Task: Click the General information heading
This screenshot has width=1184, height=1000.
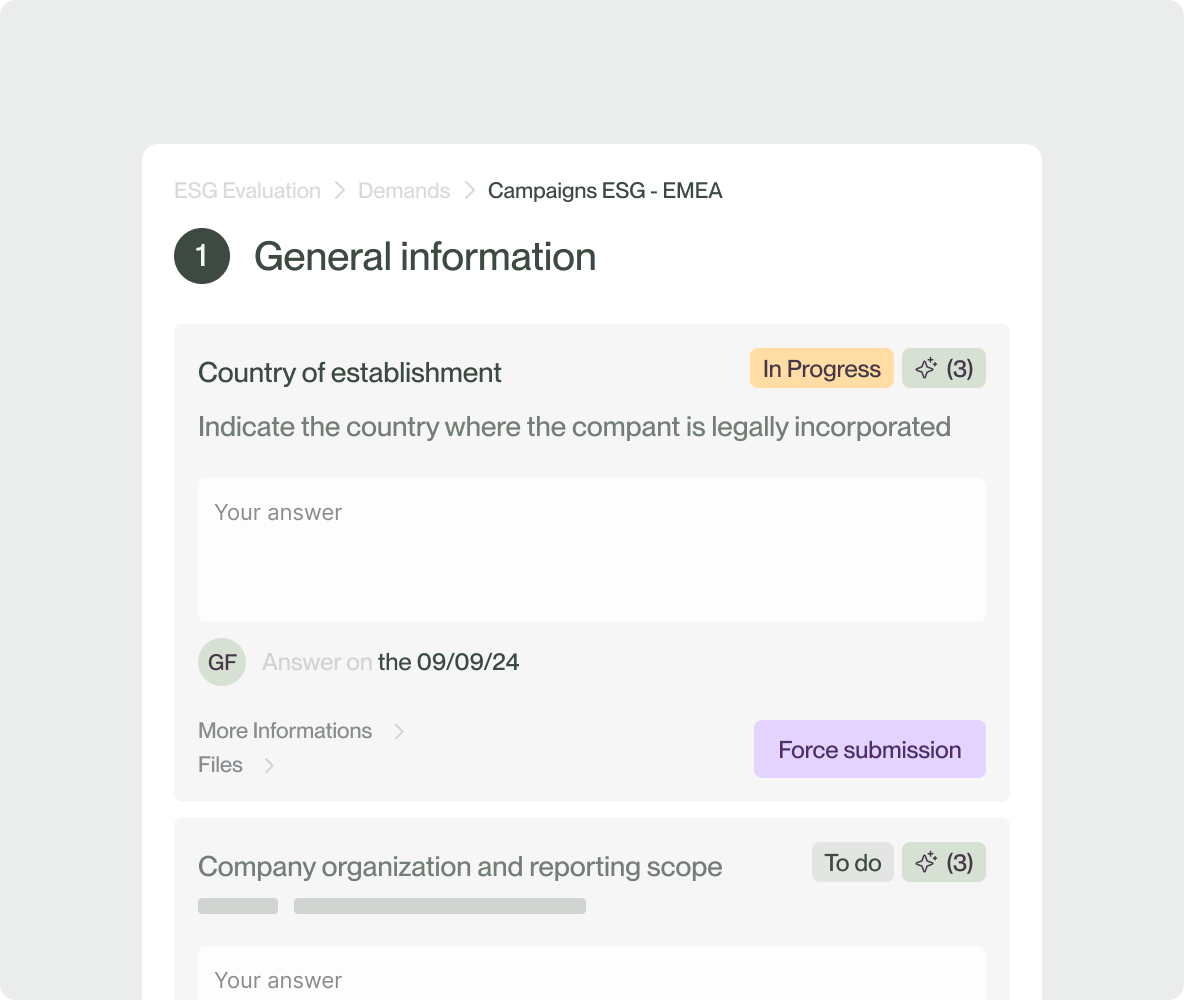Action: [425, 257]
